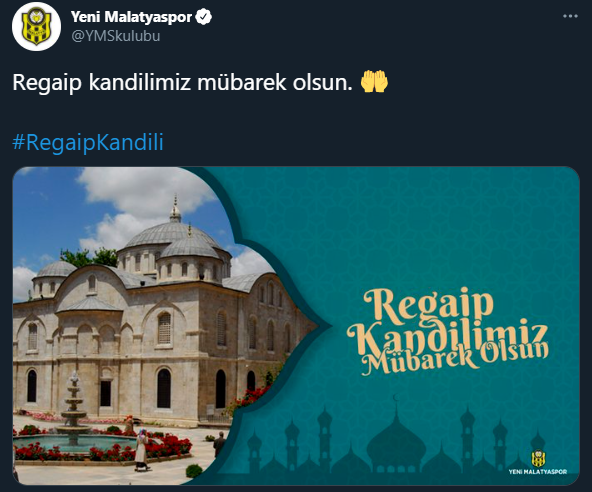Open the three-dot more options menu
This screenshot has width=592, height=492.
(570, 16)
